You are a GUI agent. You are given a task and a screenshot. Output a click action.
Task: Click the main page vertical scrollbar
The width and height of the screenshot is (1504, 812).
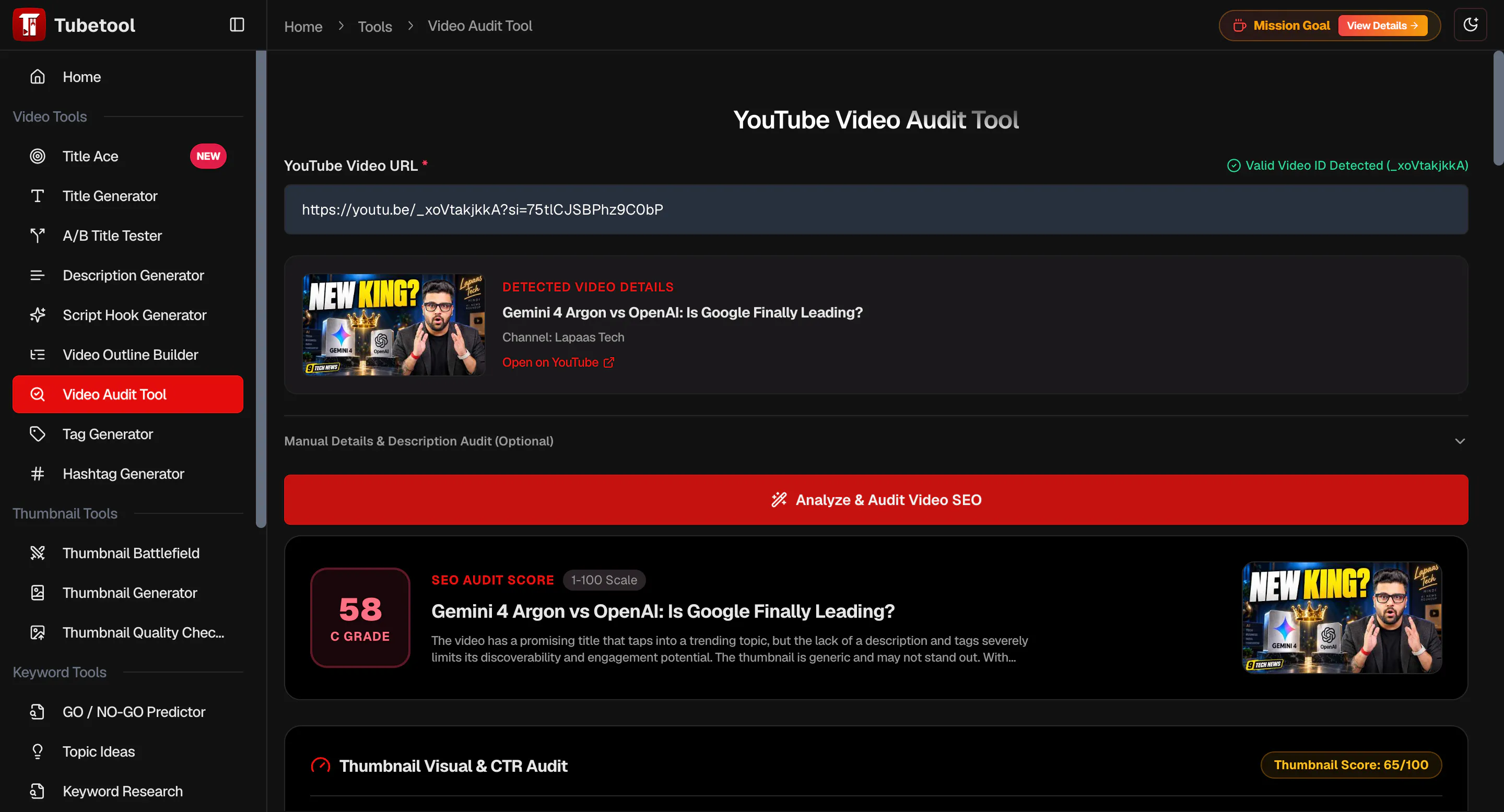pyautogui.click(x=1498, y=108)
